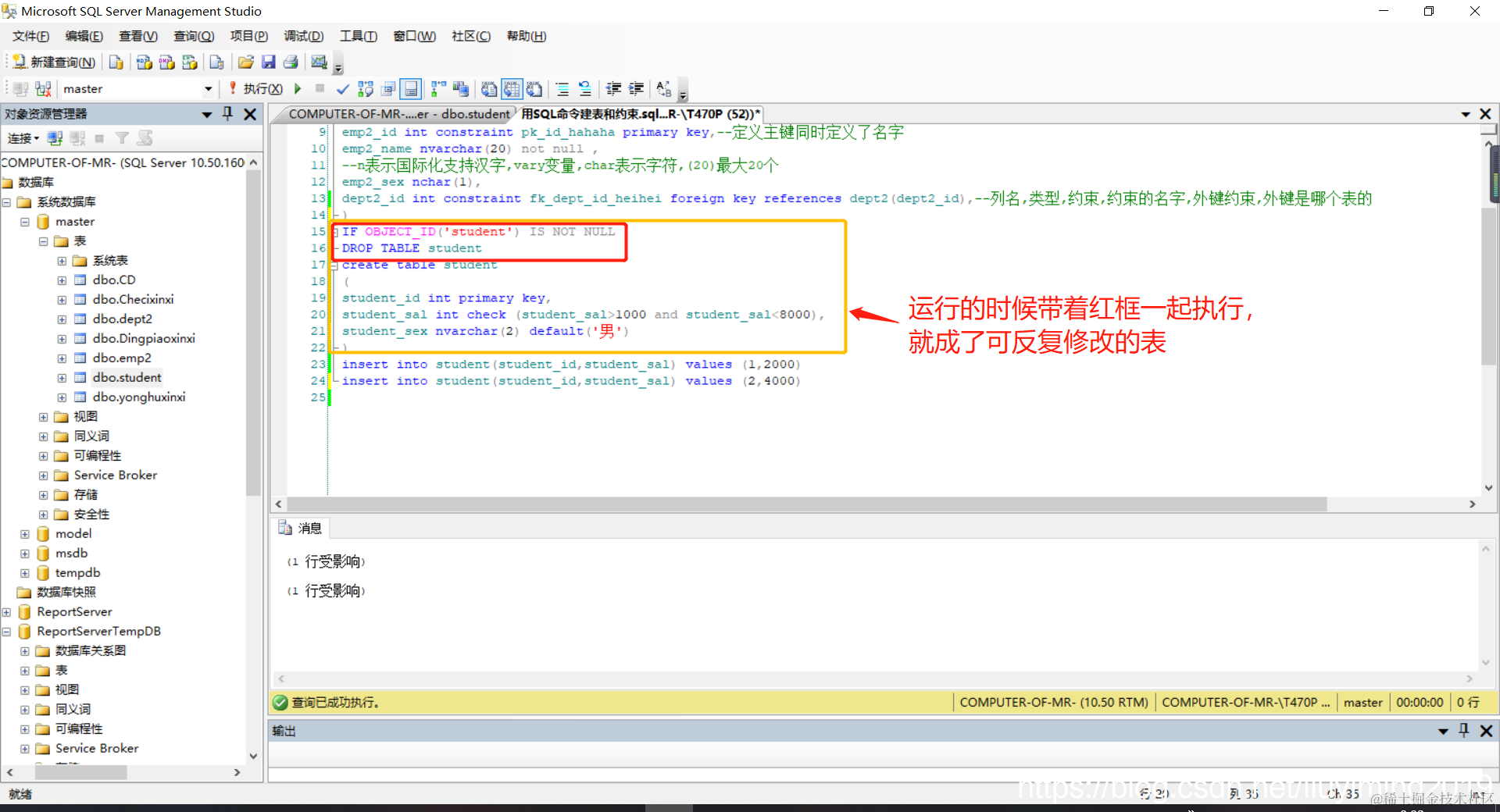Save the current SQL script
This screenshot has height=812, width=1500.
point(268,62)
